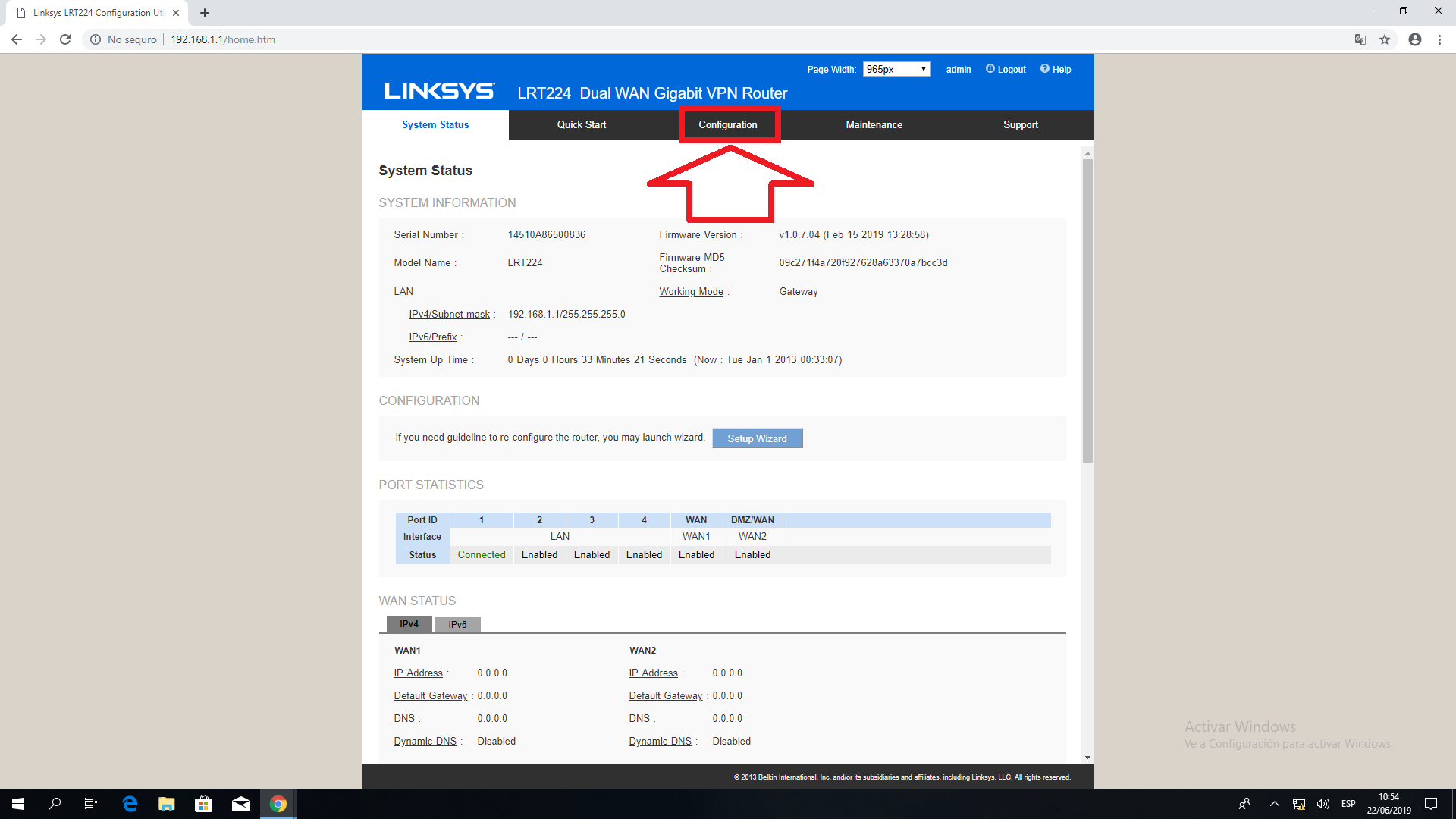Click the page's vertical scrollbar down arrow
This screenshot has width=1456, height=819.
click(x=1087, y=757)
